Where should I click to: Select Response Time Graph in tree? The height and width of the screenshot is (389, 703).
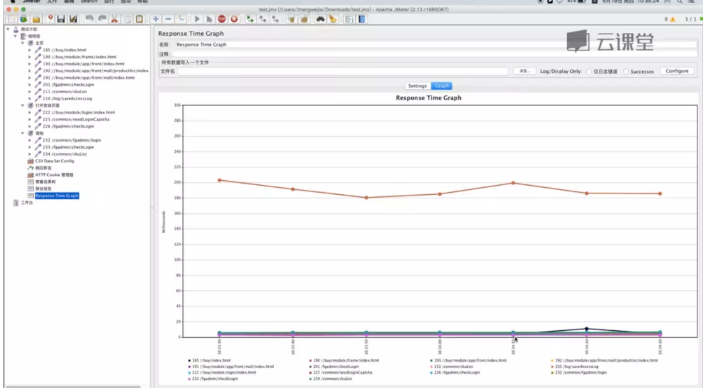point(57,195)
